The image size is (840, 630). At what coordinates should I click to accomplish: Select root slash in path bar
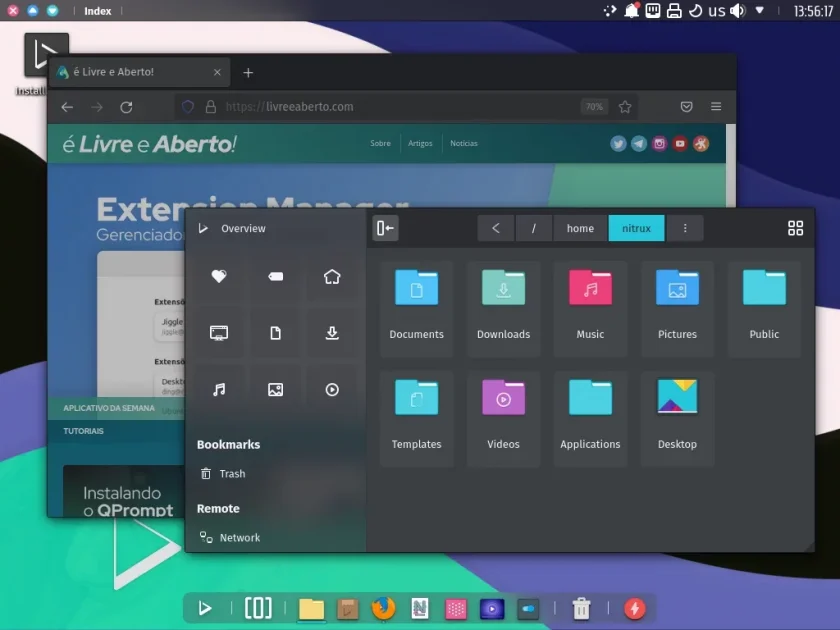(534, 228)
